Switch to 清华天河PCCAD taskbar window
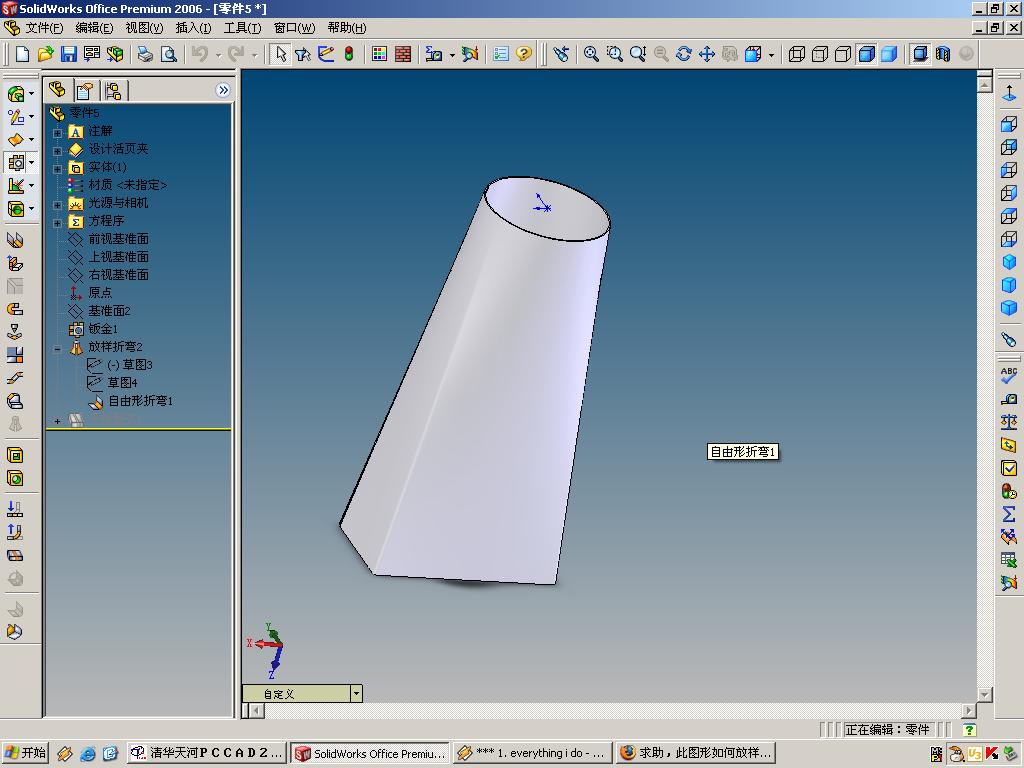Screen dimensions: 1024x768 [x=206, y=753]
